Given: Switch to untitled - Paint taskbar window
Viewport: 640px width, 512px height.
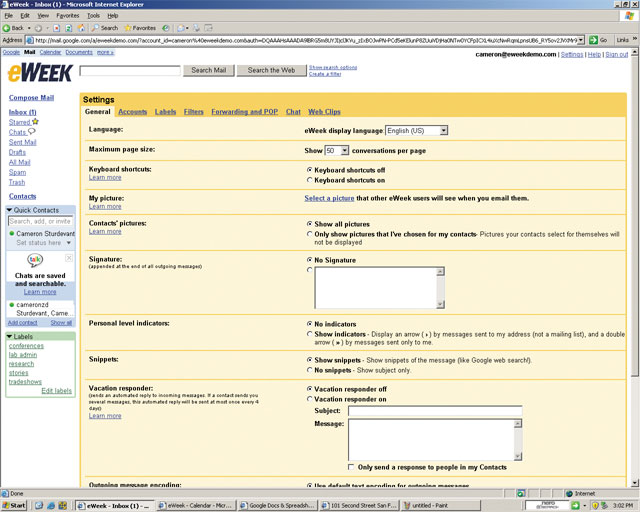Looking at the screenshot, I should 441,505.
